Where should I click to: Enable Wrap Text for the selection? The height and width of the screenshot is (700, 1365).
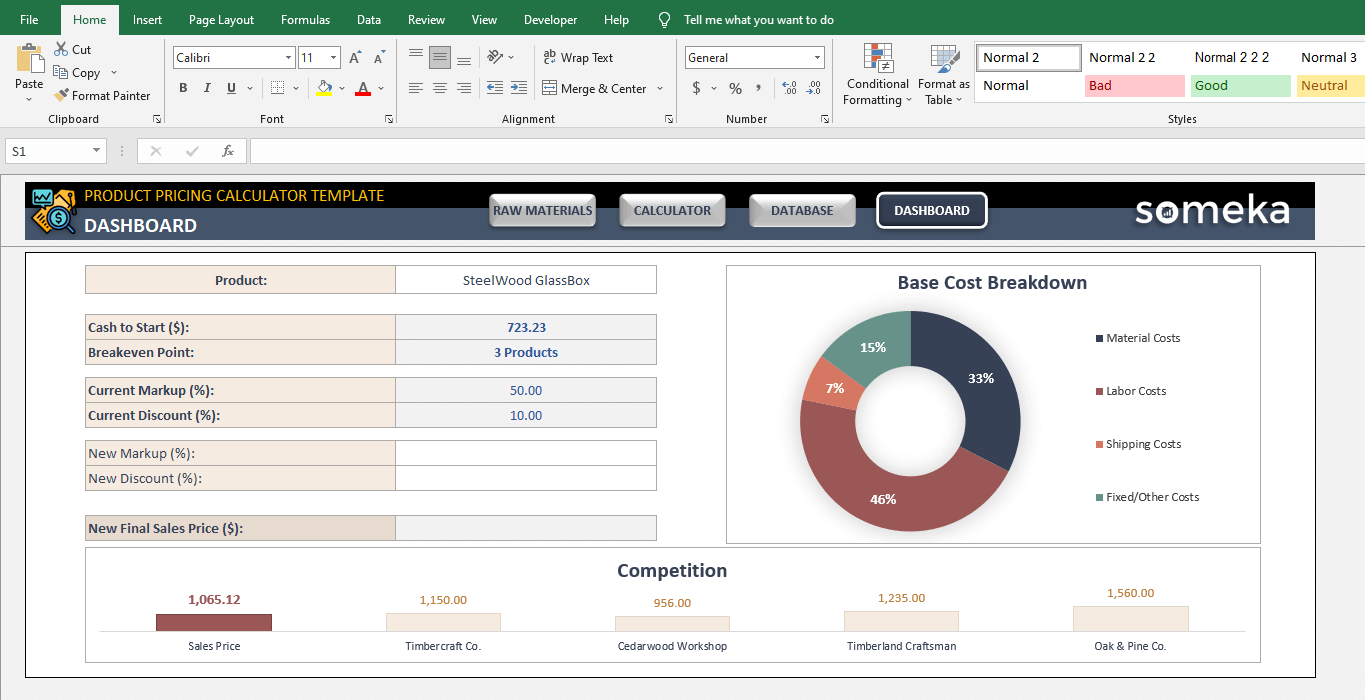point(579,57)
